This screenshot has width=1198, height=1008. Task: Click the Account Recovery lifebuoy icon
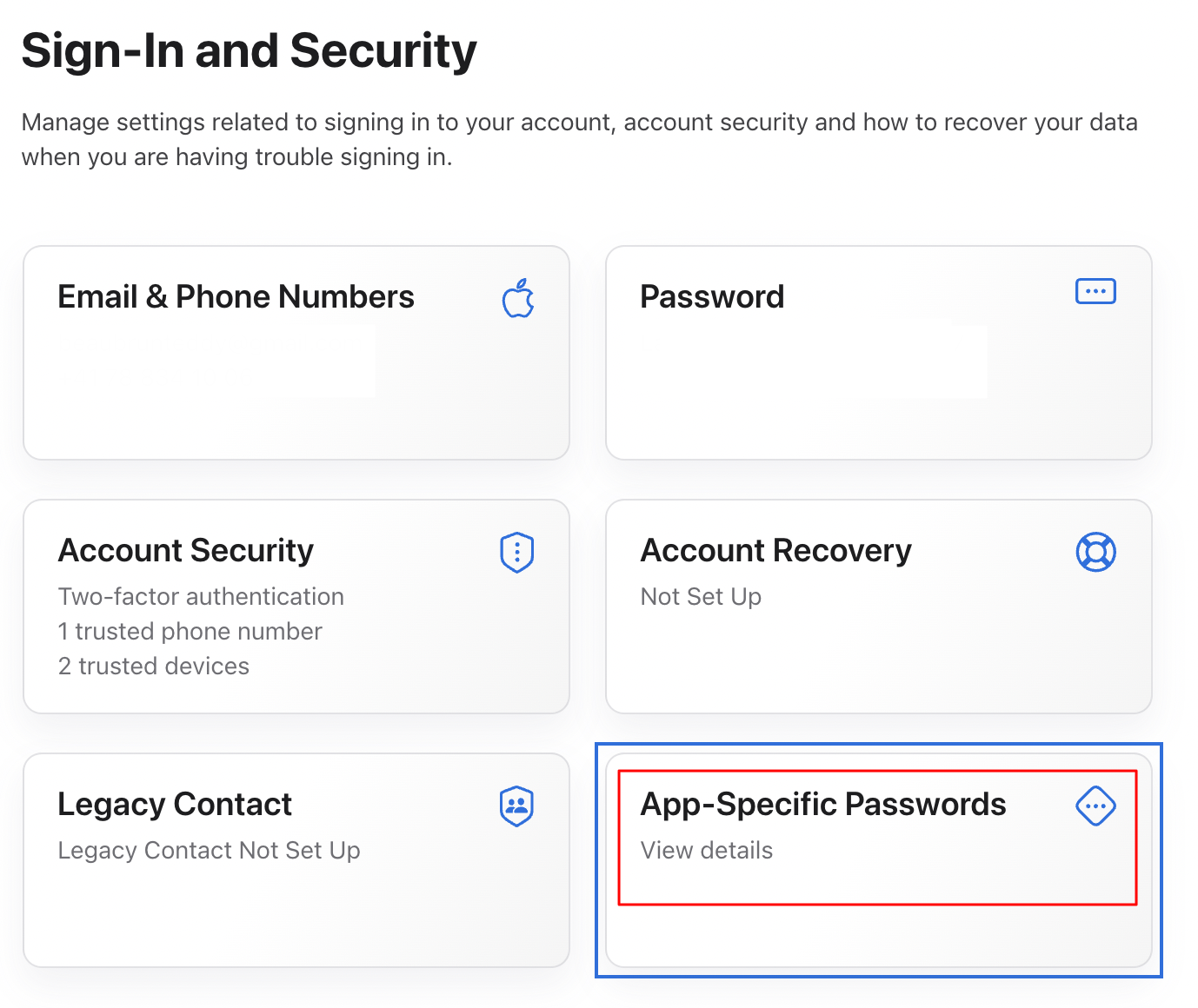pyautogui.click(x=1095, y=552)
